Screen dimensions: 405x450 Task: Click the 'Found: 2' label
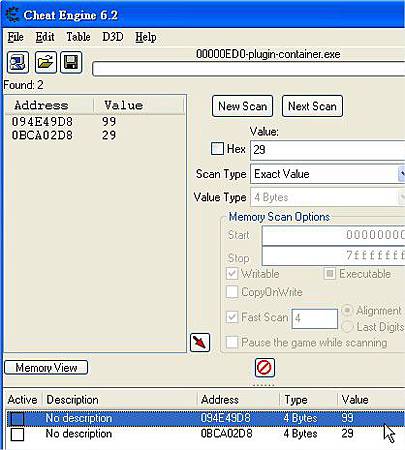tap(23, 85)
